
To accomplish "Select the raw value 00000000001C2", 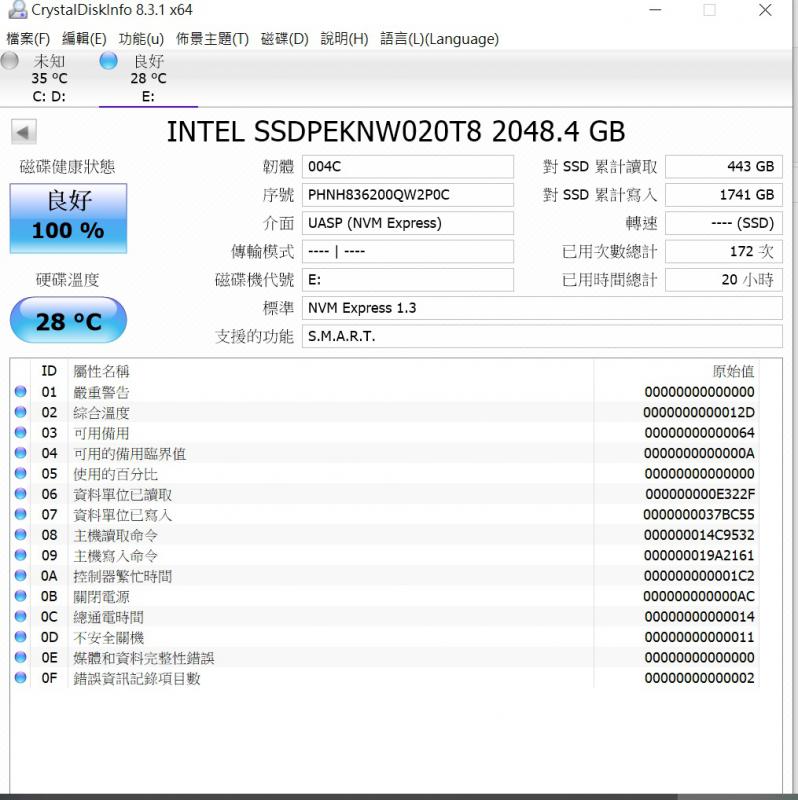I will [699, 576].
